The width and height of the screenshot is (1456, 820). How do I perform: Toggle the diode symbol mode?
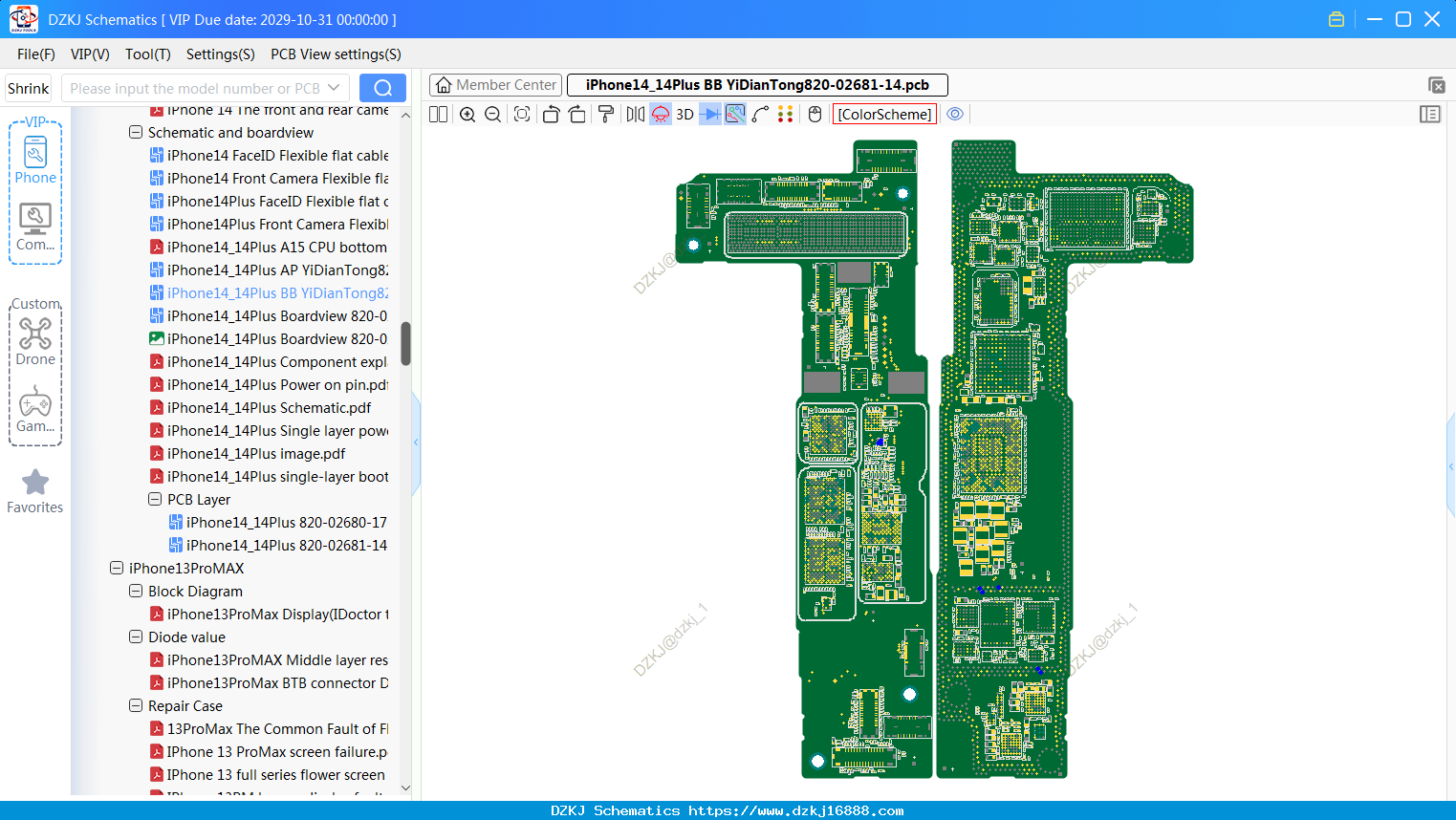710,115
